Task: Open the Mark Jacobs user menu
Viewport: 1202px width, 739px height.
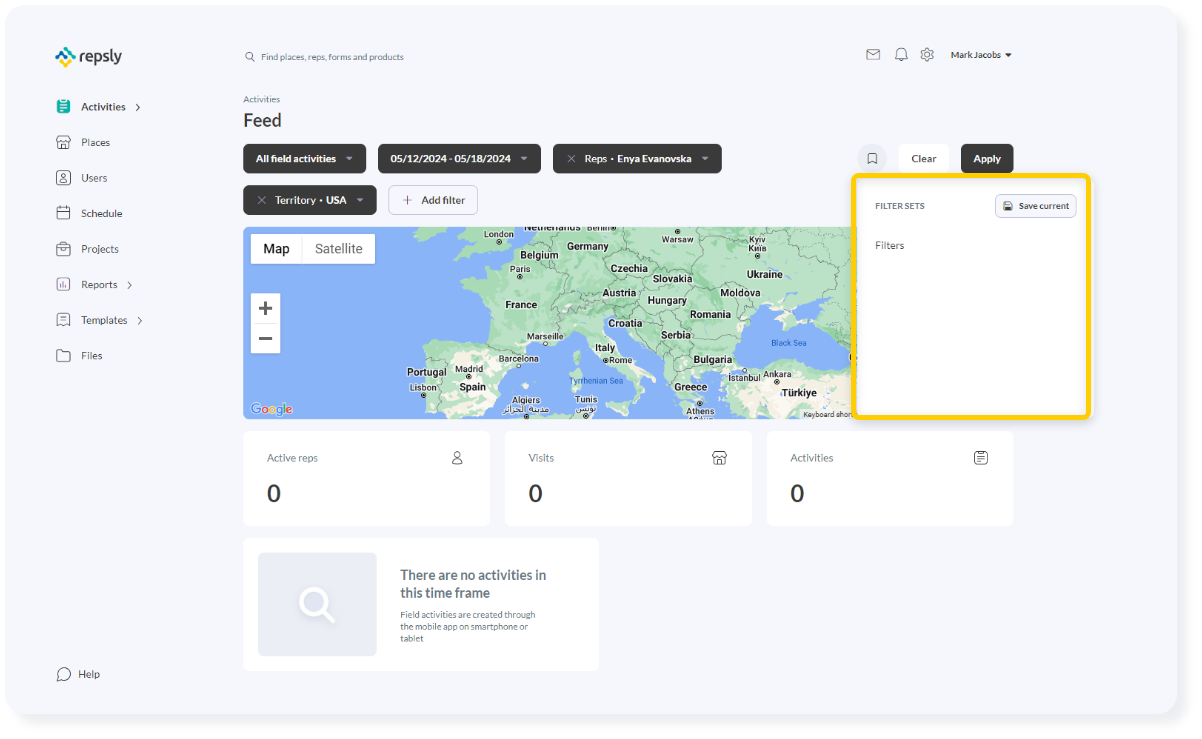Action: point(981,55)
